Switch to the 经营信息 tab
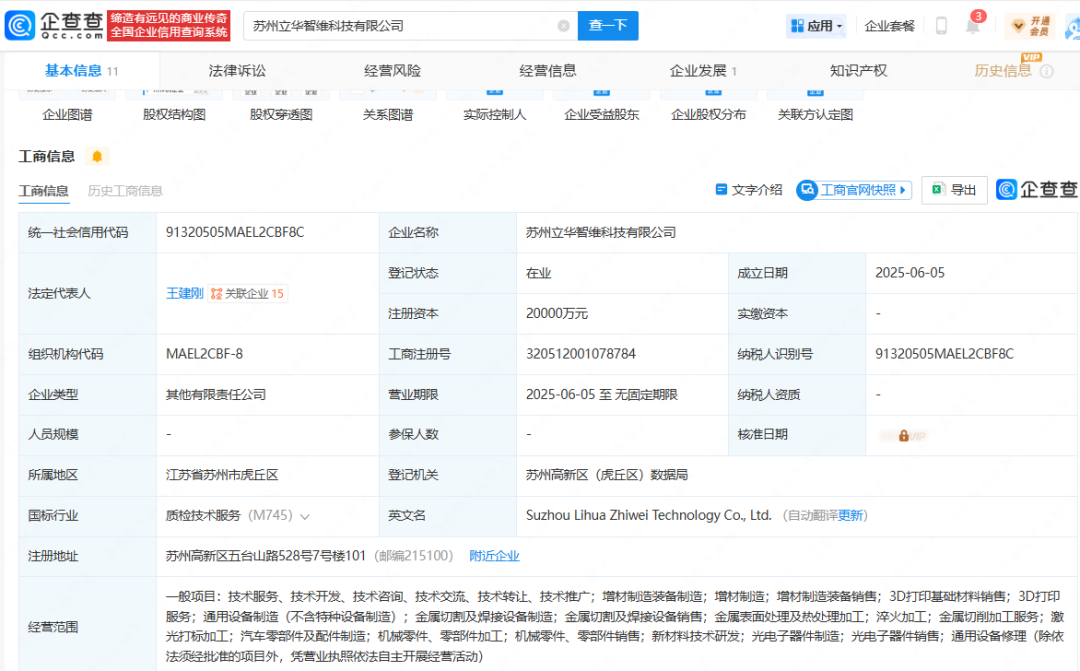Screen dimensions: 1080x671 tap(548, 70)
